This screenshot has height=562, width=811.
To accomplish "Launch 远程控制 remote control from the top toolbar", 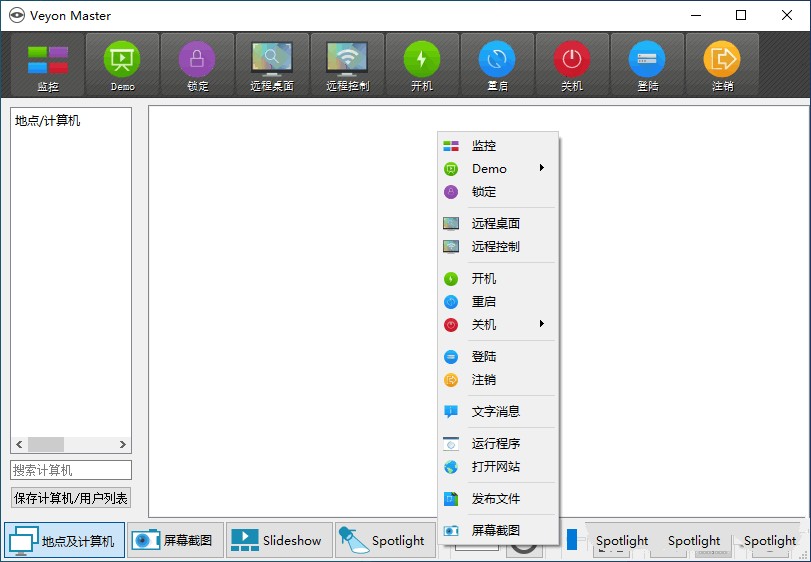I will coord(348,65).
